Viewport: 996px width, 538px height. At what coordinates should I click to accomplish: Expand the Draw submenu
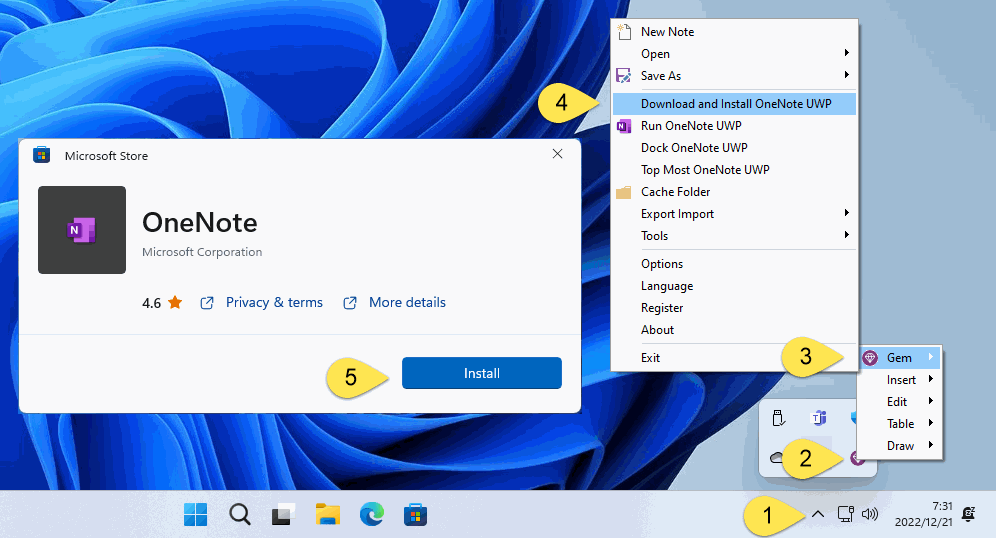pos(931,445)
